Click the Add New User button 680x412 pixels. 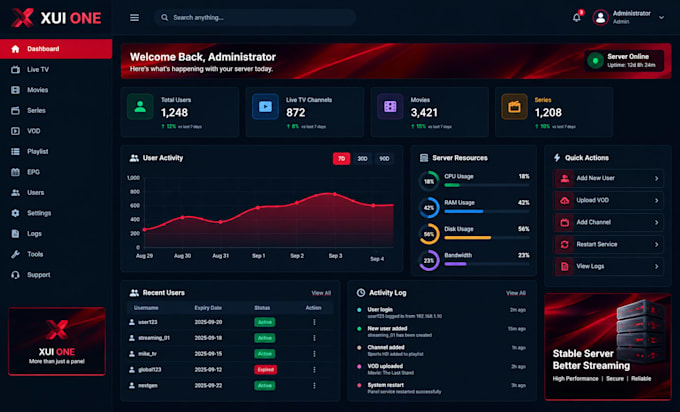tap(608, 178)
